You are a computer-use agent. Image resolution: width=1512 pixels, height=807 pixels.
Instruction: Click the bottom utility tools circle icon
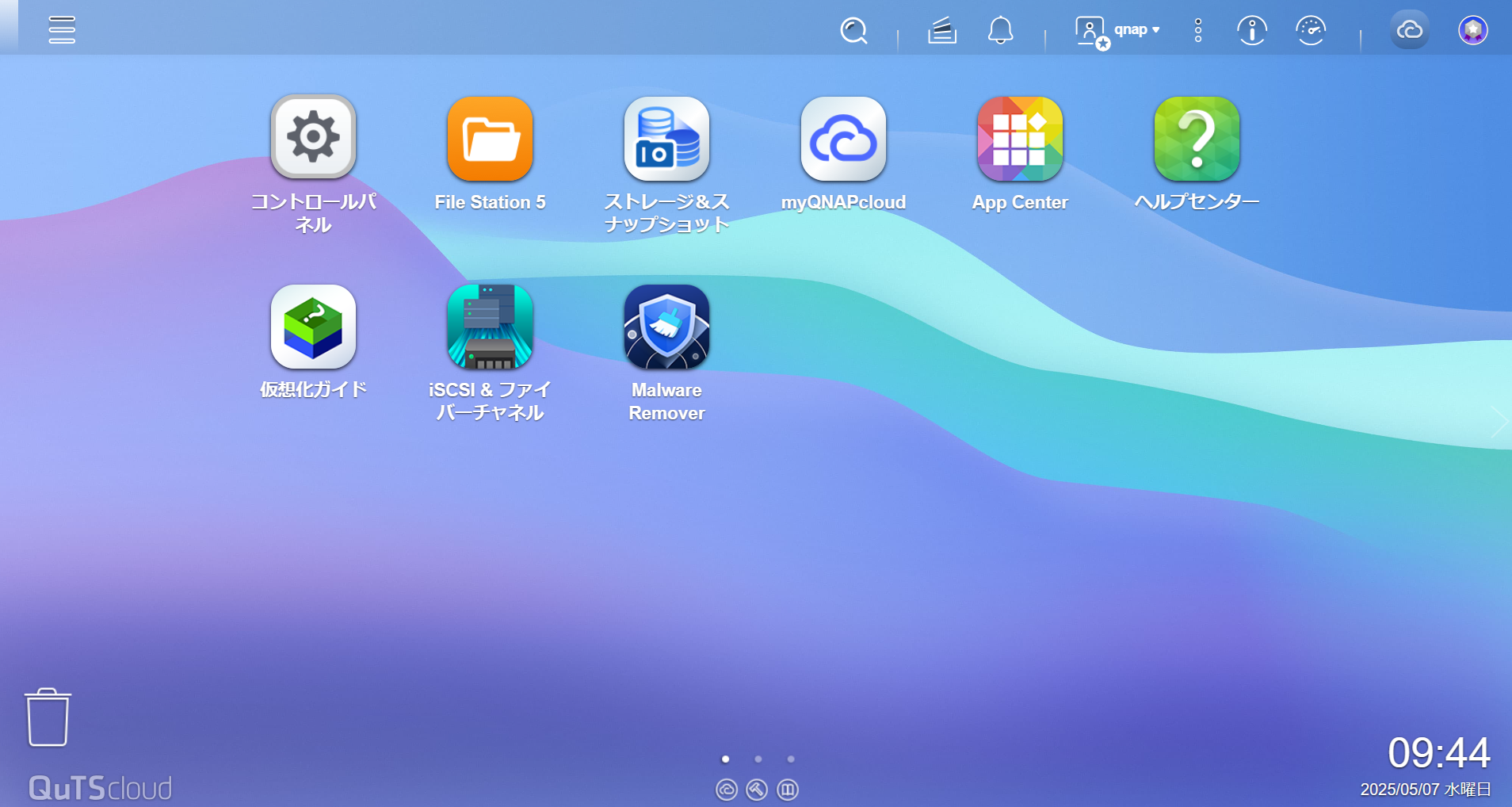[x=757, y=790]
